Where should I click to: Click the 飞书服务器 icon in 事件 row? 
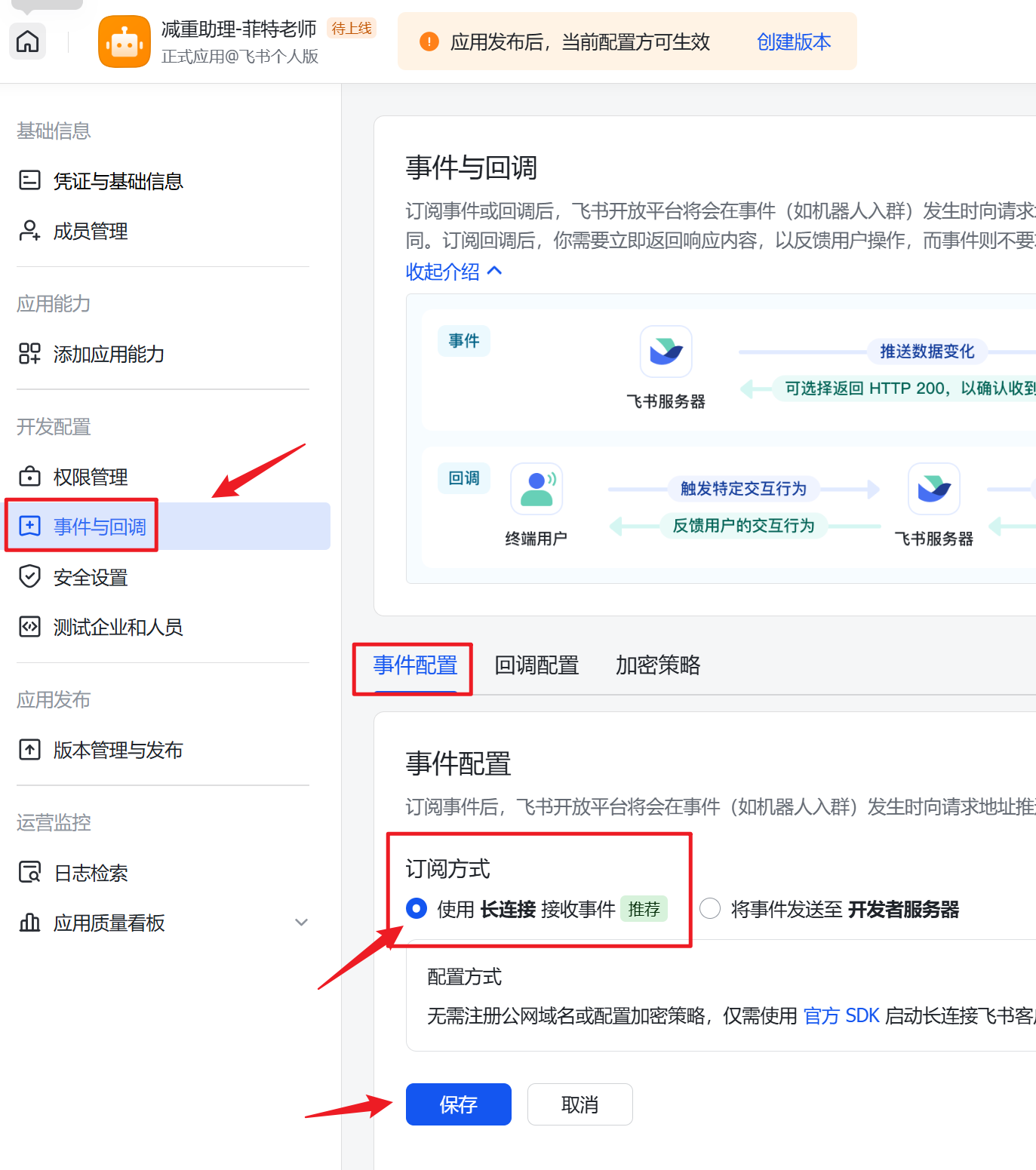tap(666, 352)
